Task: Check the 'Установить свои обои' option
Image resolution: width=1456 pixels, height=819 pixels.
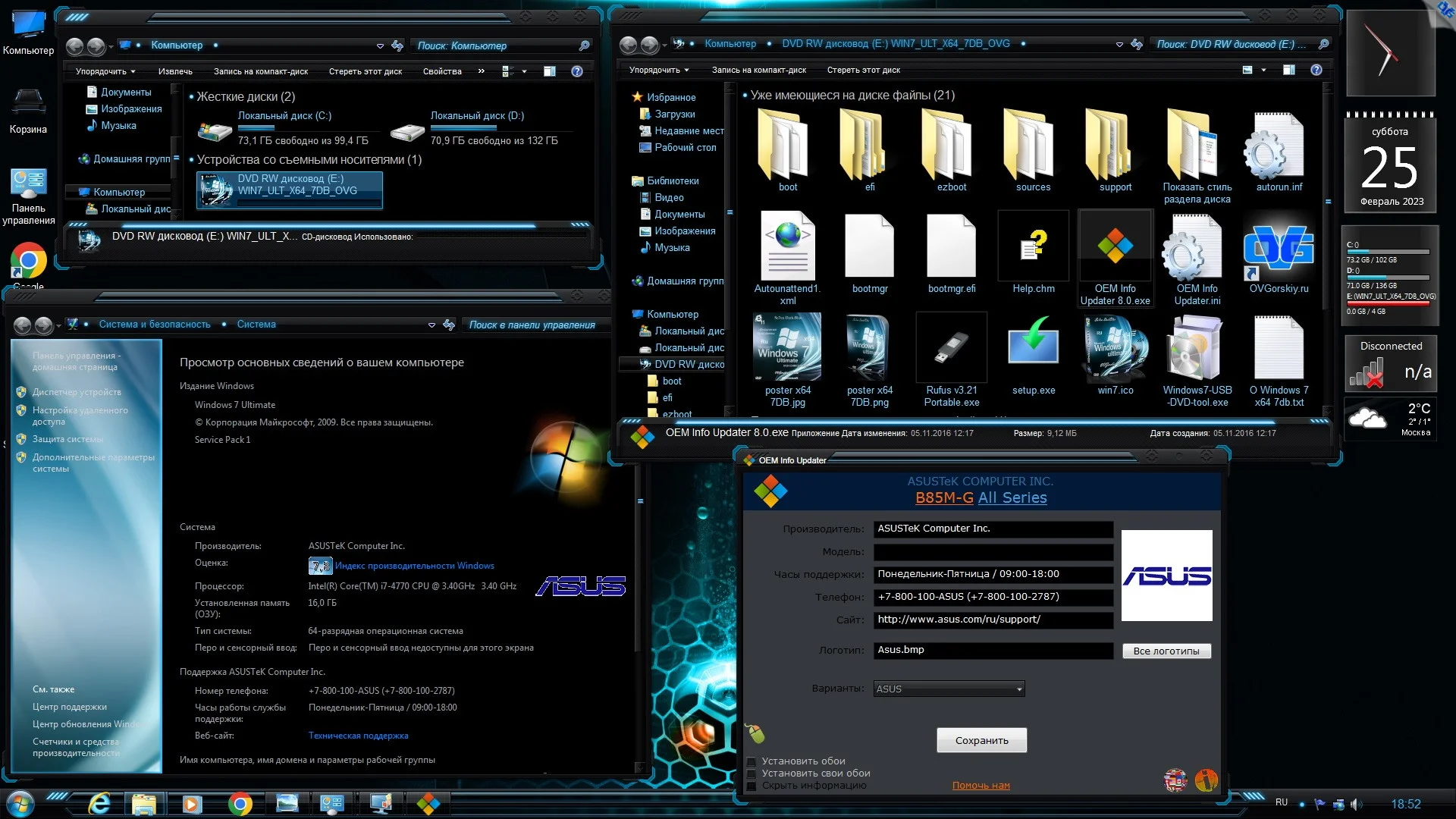Action: 752,773
